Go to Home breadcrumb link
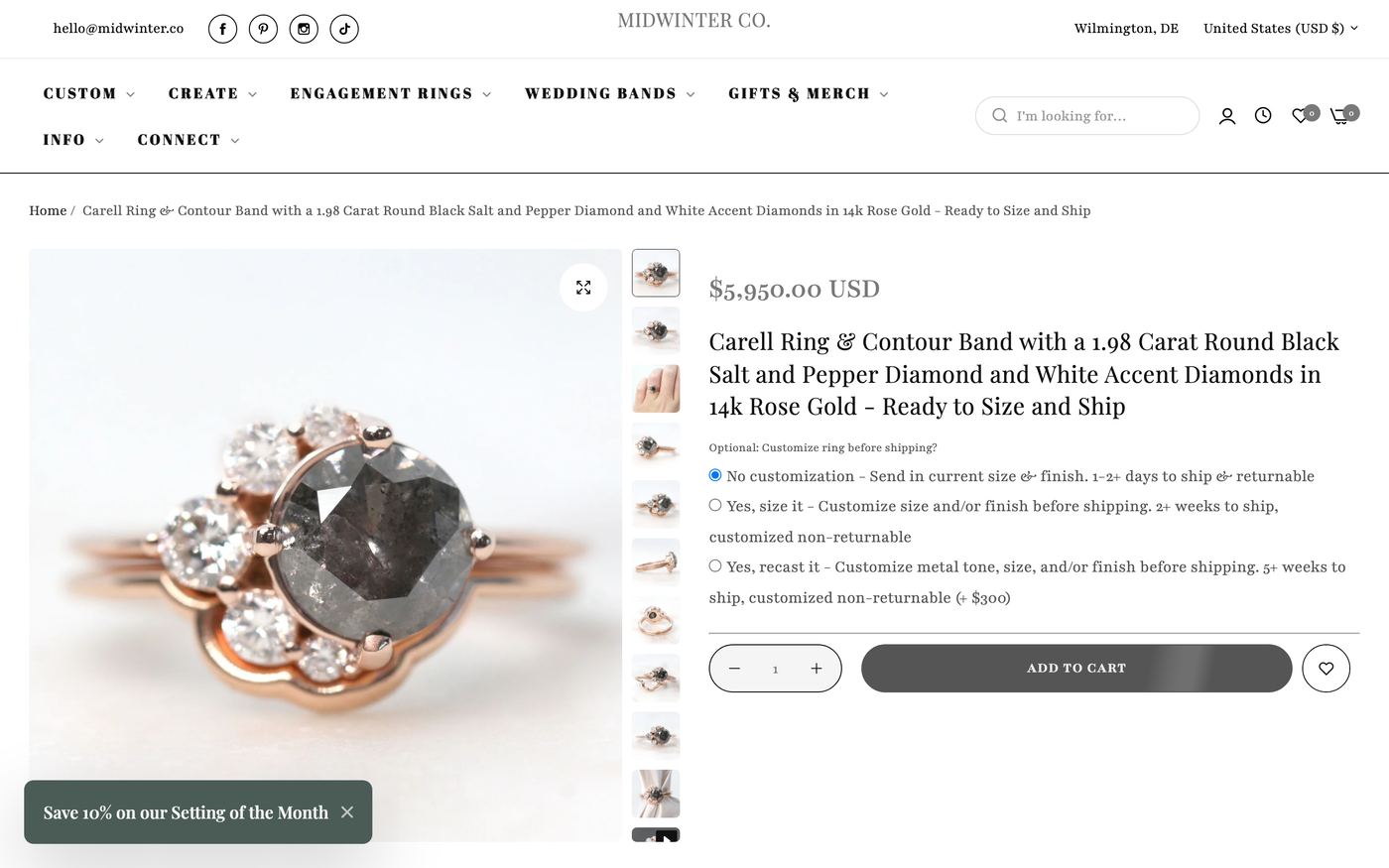Image resolution: width=1389 pixels, height=868 pixels. coord(48,210)
